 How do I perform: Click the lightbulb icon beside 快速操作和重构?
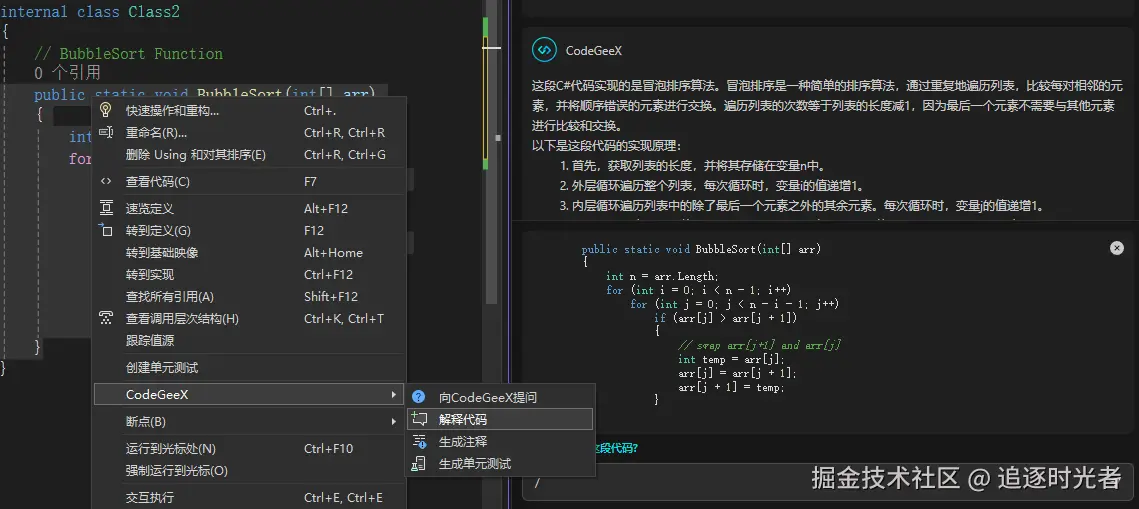point(106,110)
